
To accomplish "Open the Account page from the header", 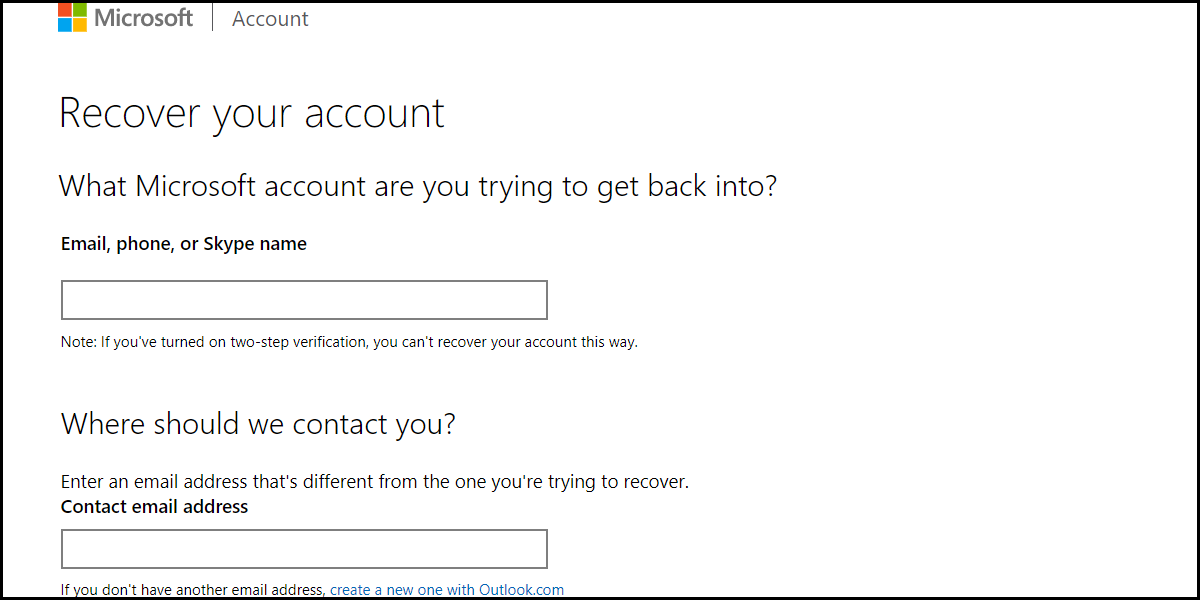I will pos(269,18).
